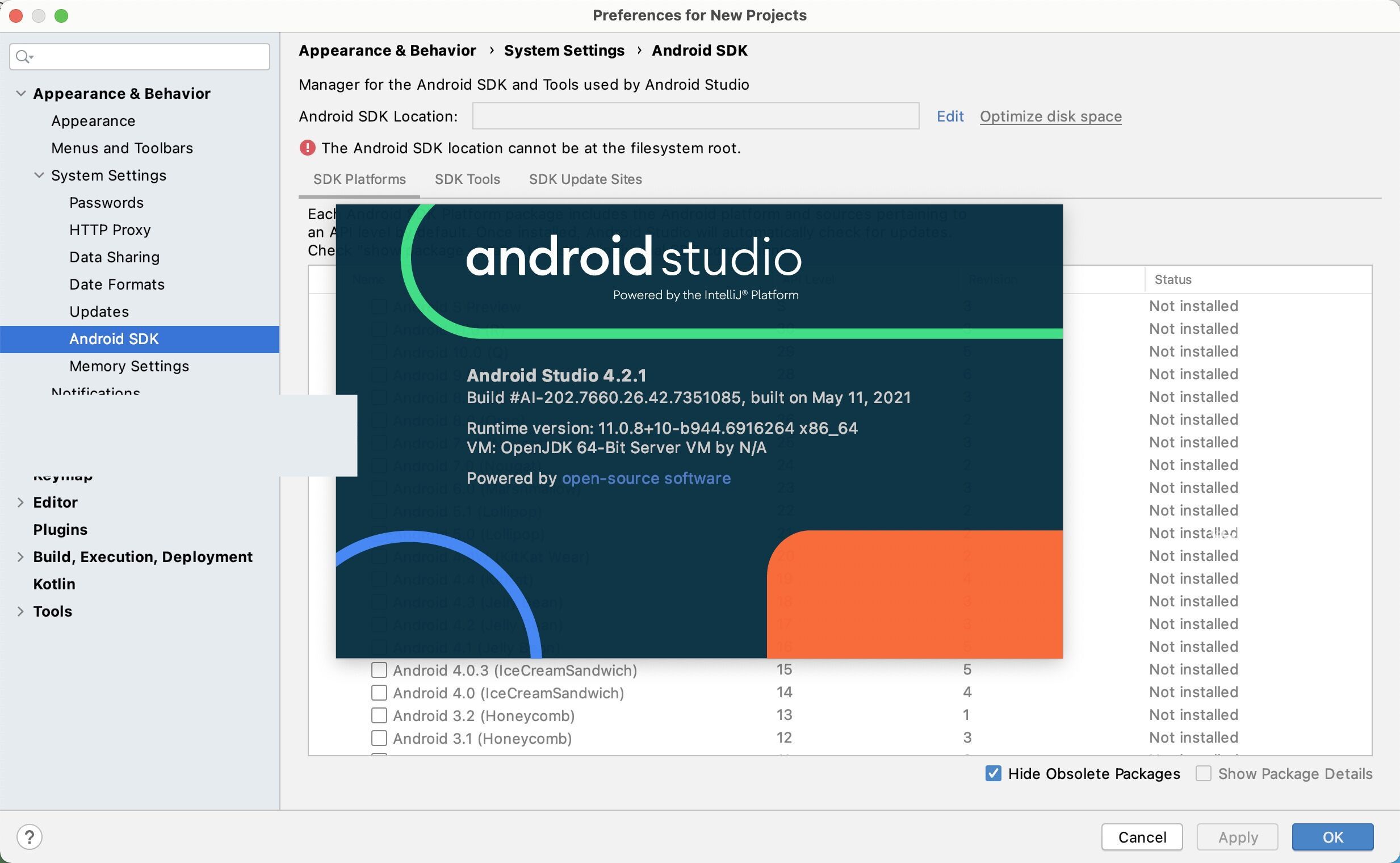Click the open-source software hyperlink

pyautogui.click(x=646, y=477)
